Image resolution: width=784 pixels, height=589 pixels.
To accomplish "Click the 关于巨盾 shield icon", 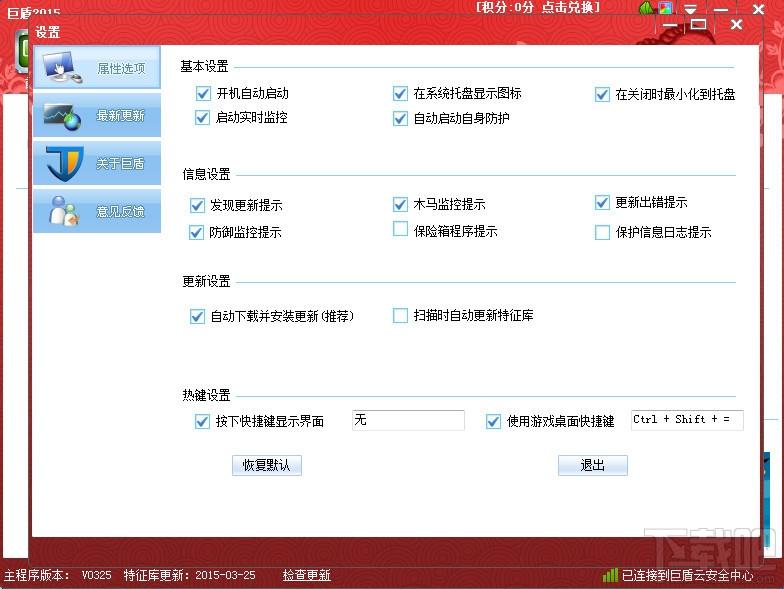I will 64,163.
